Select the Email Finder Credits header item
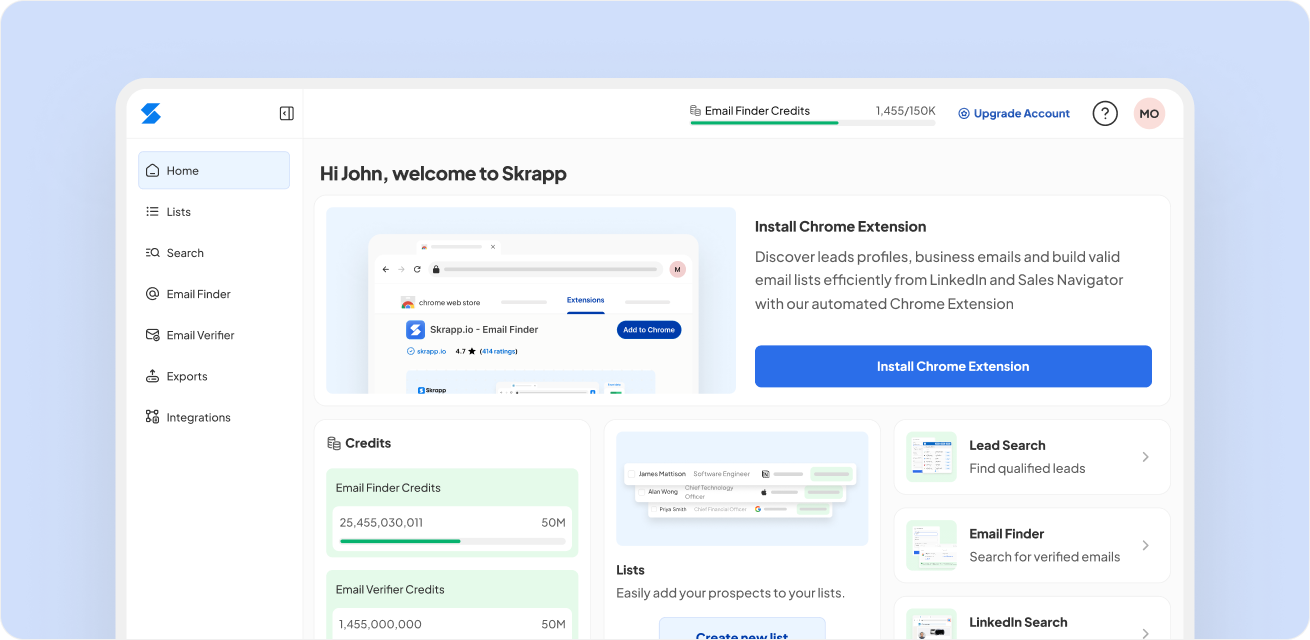 [757, 111]
